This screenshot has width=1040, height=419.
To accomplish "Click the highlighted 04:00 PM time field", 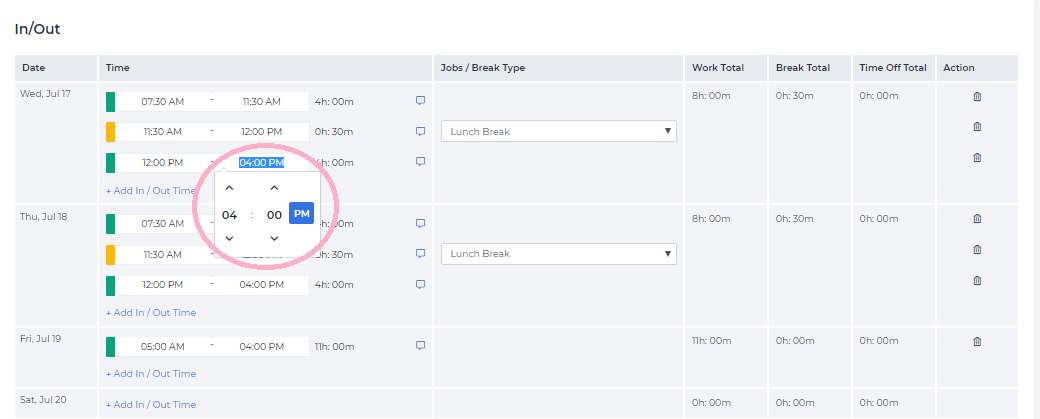I will 261,163.
